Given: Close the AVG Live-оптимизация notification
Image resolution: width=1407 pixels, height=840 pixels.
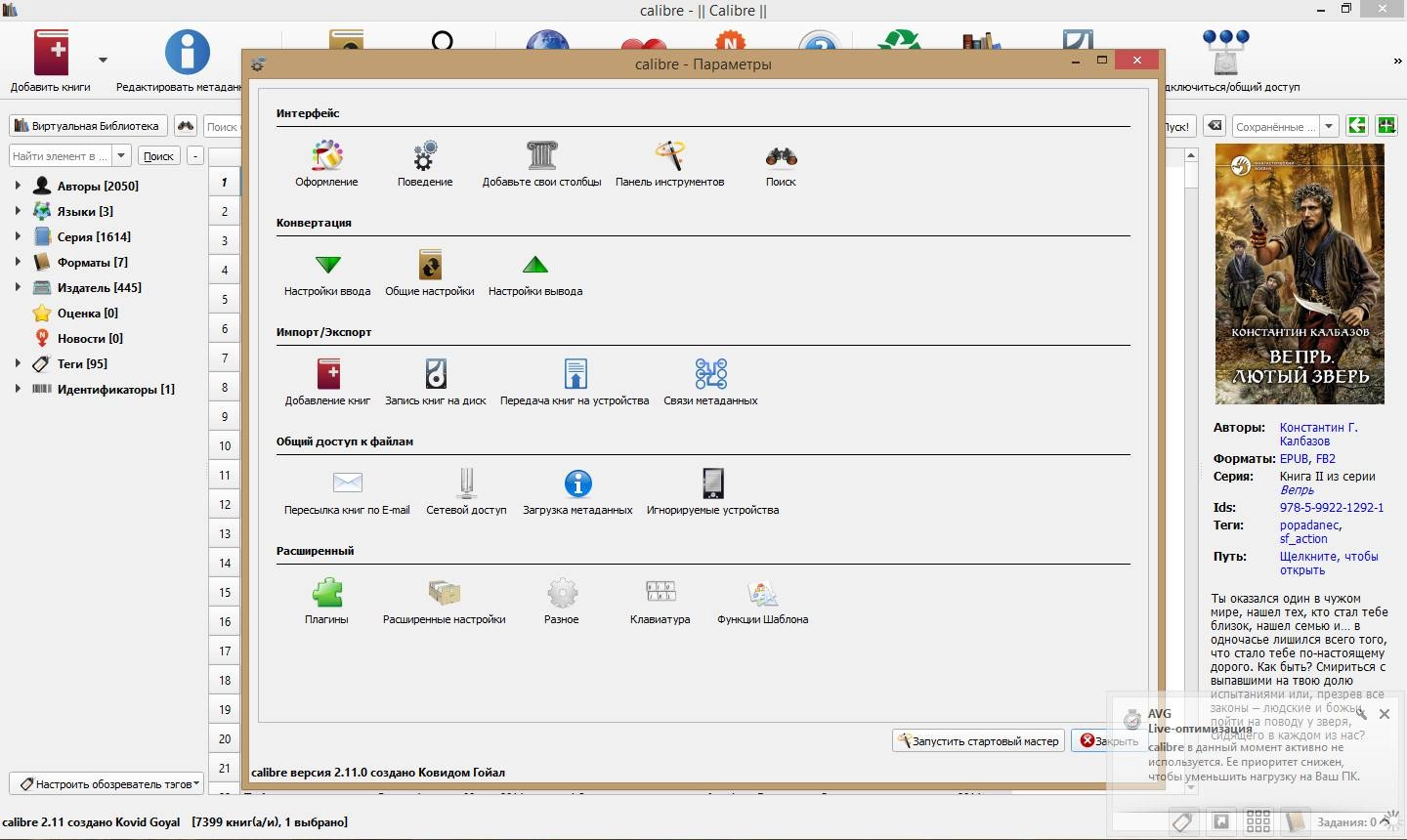Looking at the screenshot, I should pos(1384,714).
